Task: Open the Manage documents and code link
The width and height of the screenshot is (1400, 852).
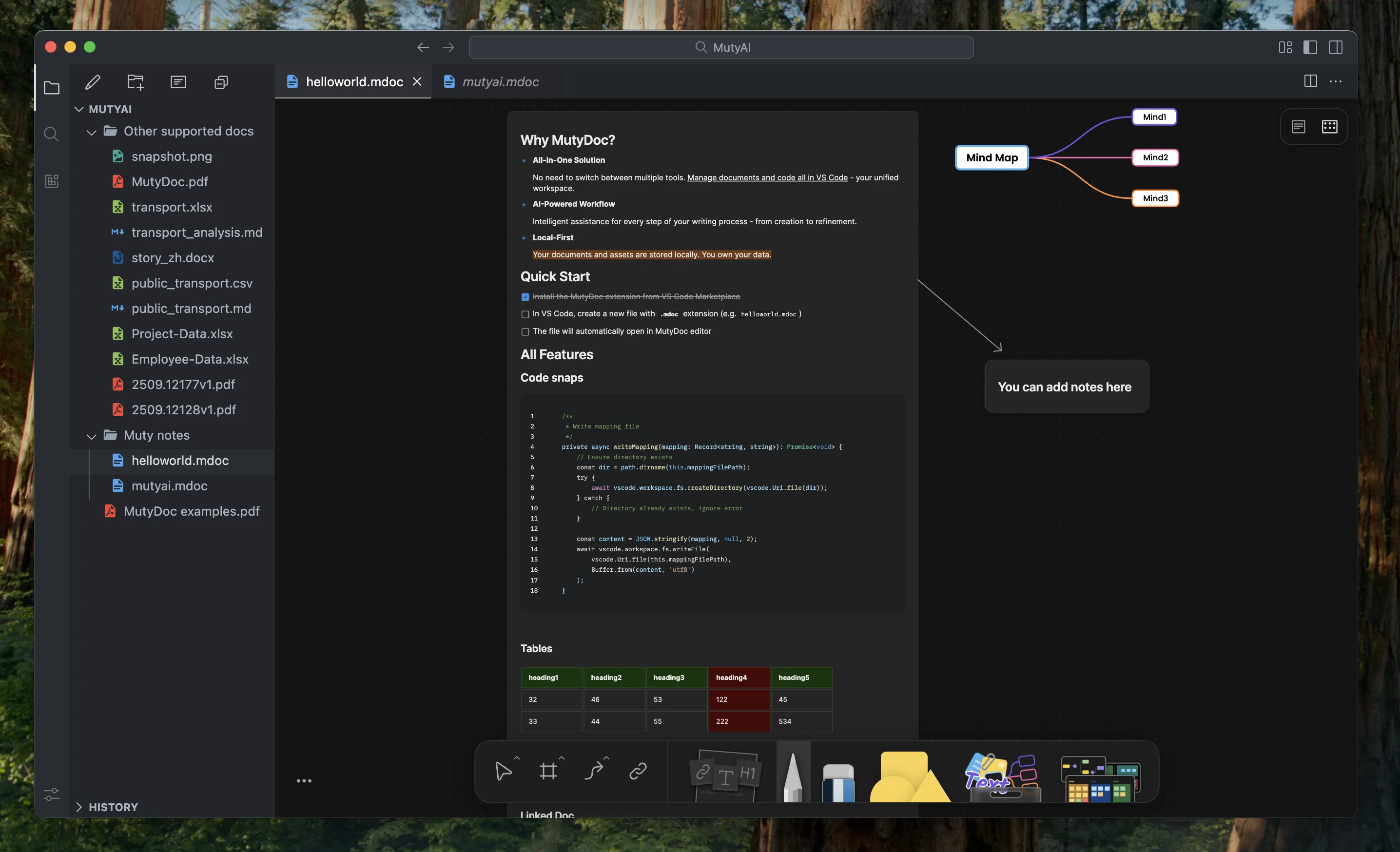Action: (x=767, y=178)
